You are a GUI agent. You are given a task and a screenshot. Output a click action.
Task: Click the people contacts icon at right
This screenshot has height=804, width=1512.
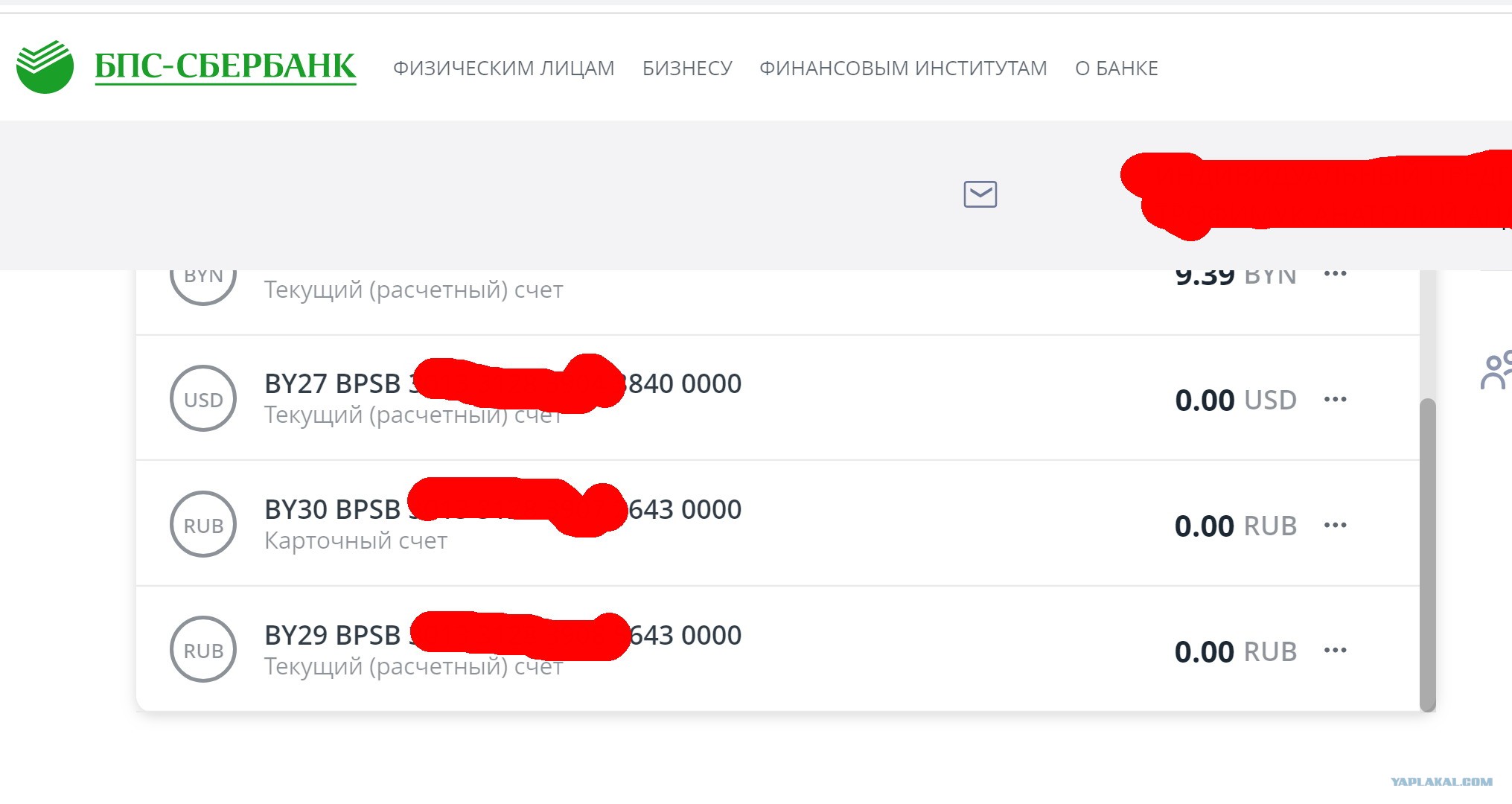coord(1496,370)
